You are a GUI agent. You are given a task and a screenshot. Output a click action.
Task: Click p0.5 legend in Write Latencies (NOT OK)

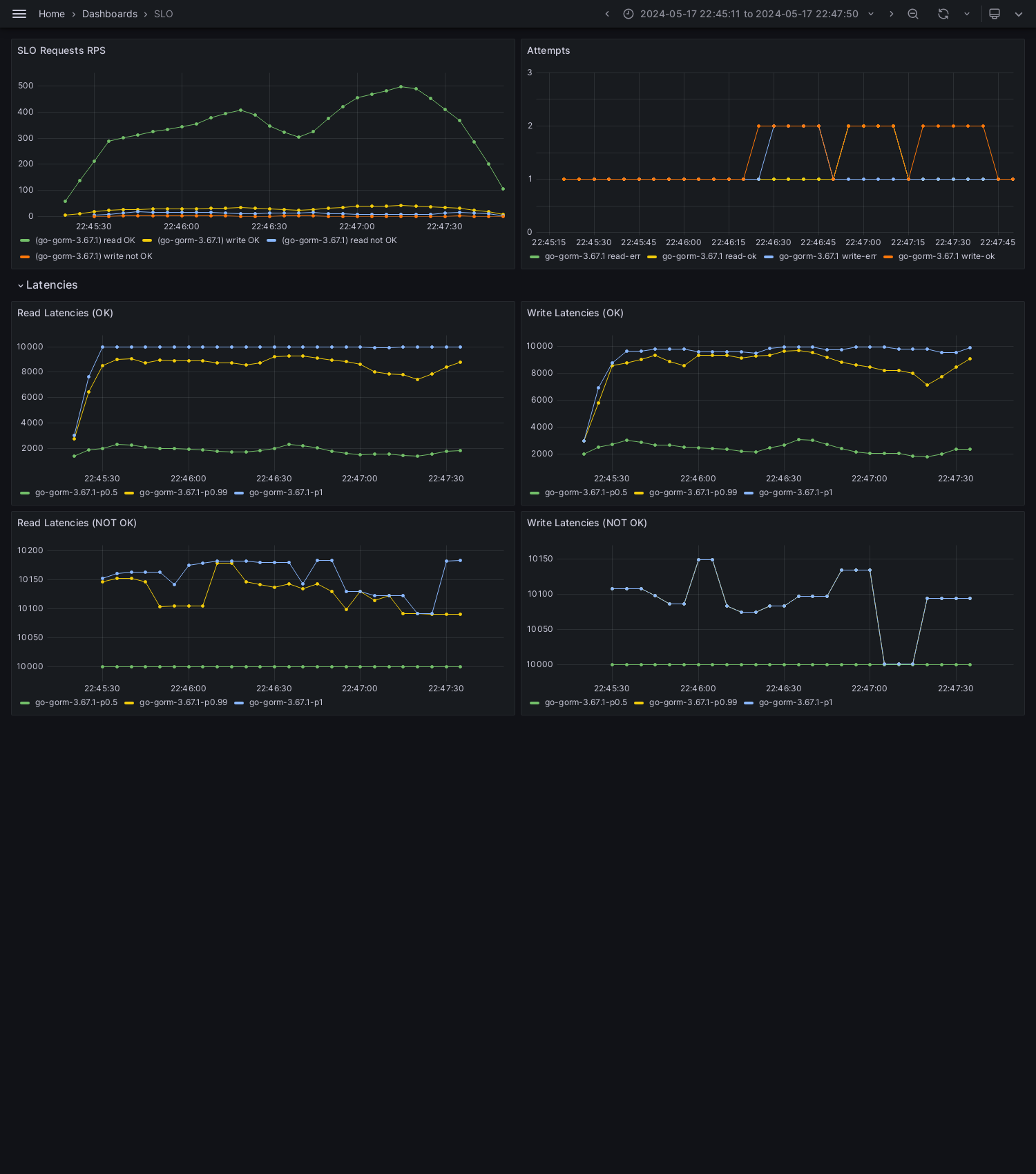(586, 702)
